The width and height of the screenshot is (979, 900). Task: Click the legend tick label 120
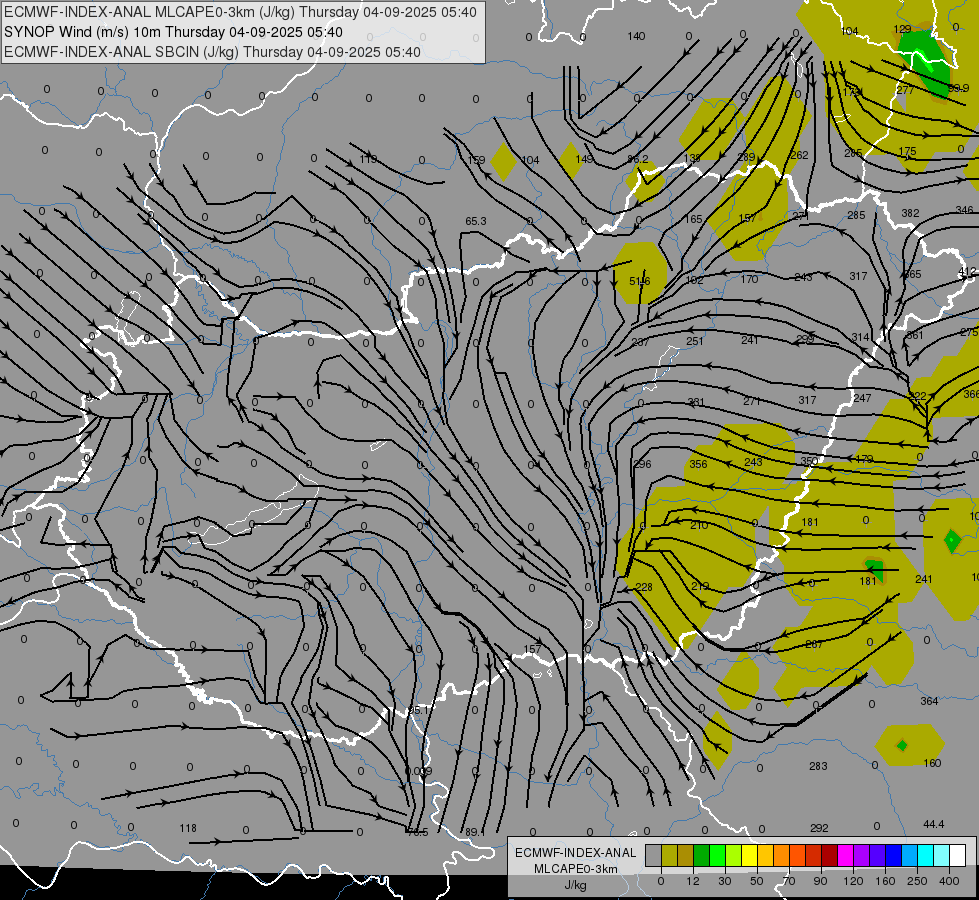point(854,881)
